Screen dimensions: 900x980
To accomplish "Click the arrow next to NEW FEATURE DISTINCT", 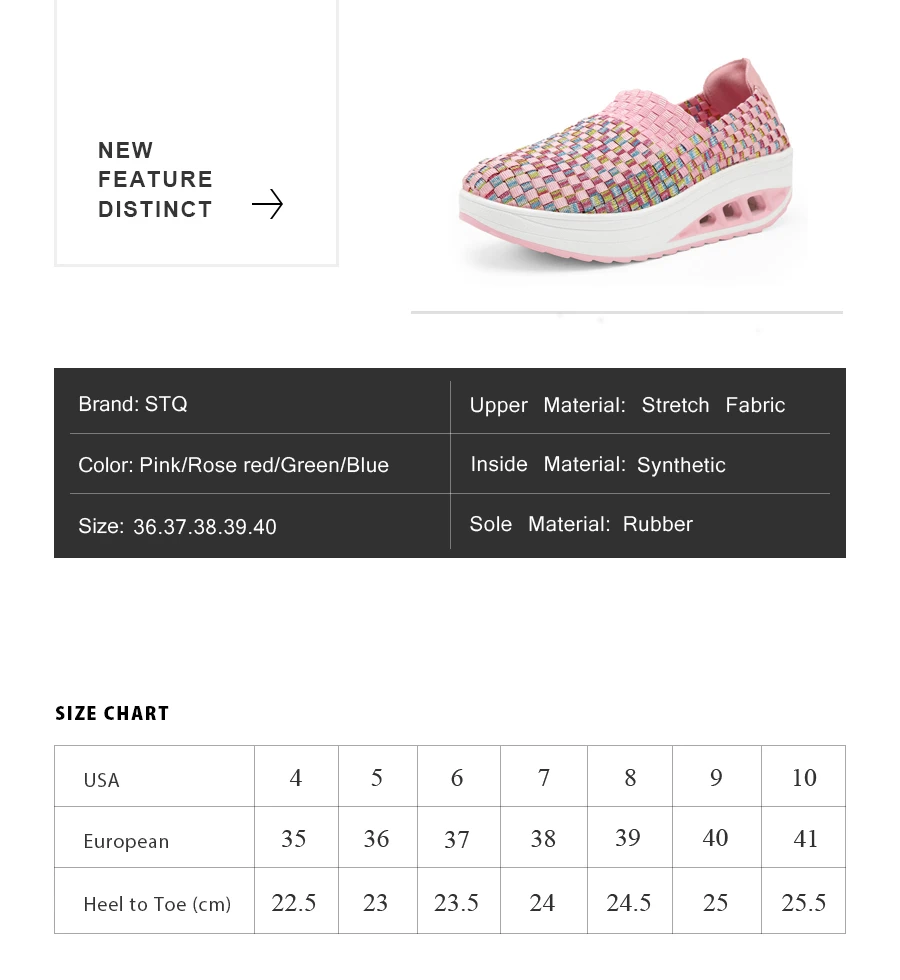I will [x=268, y=204].
